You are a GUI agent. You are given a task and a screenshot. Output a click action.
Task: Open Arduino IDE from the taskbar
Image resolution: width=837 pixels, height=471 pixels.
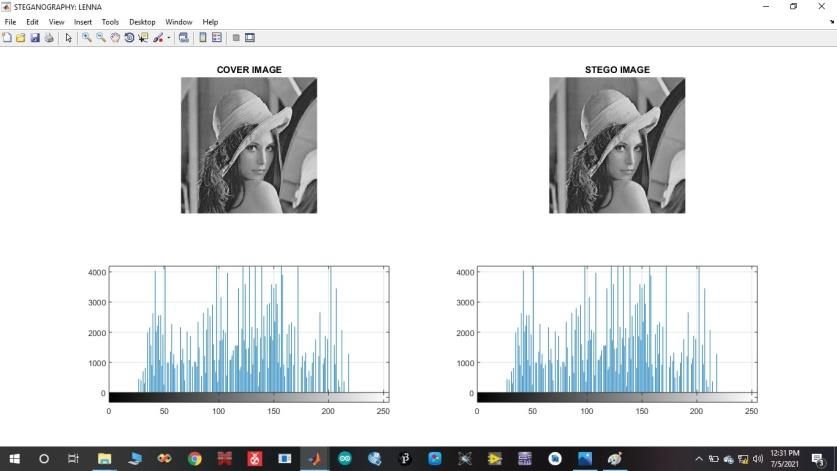click(345, 459)
